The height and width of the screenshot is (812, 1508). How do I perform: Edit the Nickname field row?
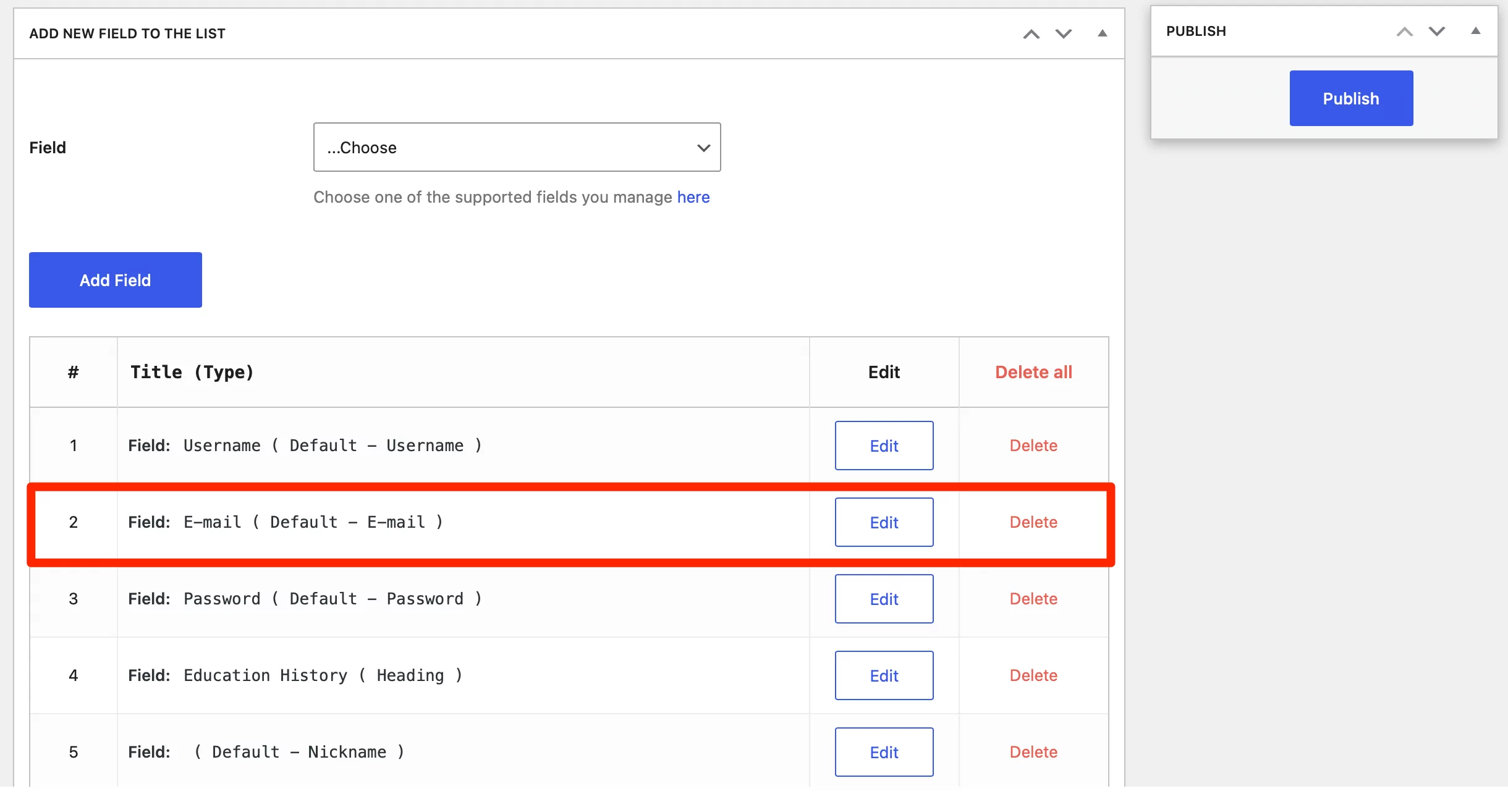click(x=884, y=752)
